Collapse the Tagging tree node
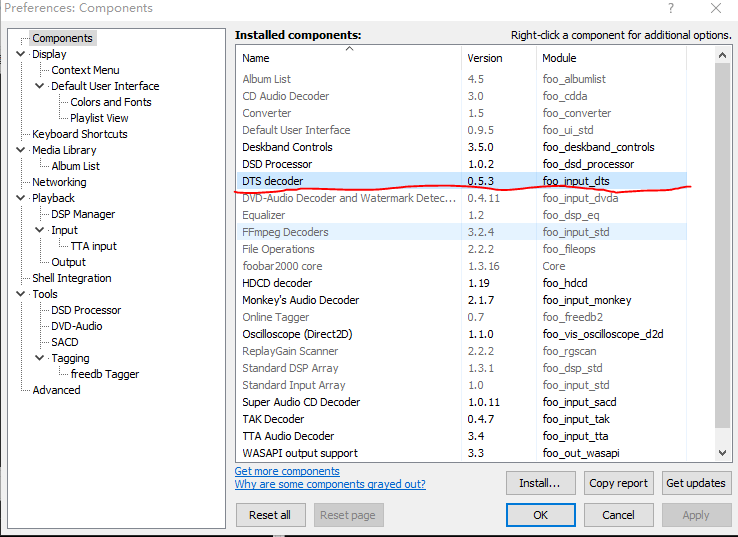Viewport: 738px width, 537px height. click(40, 358)
